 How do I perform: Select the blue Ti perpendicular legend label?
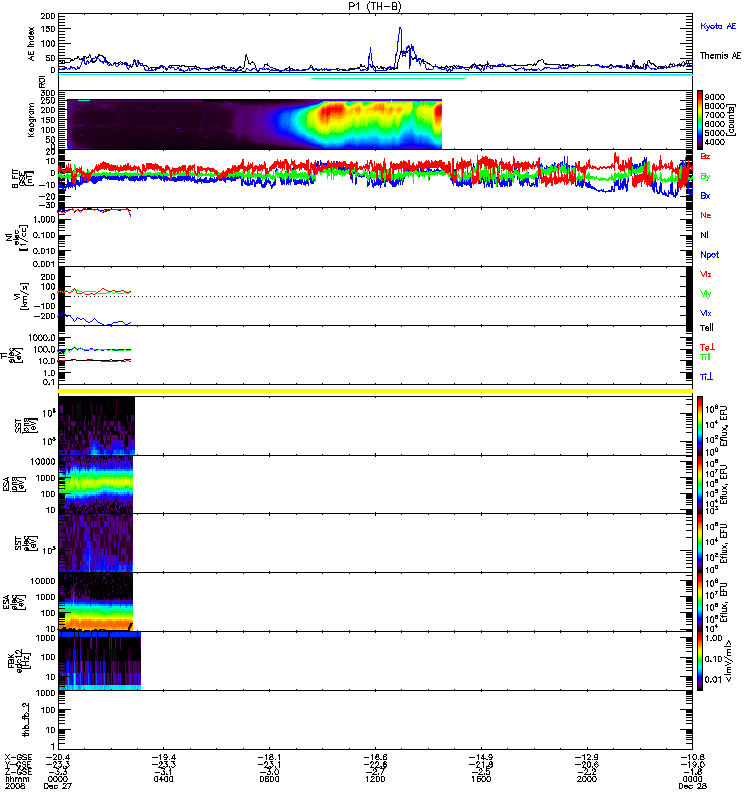706,377
